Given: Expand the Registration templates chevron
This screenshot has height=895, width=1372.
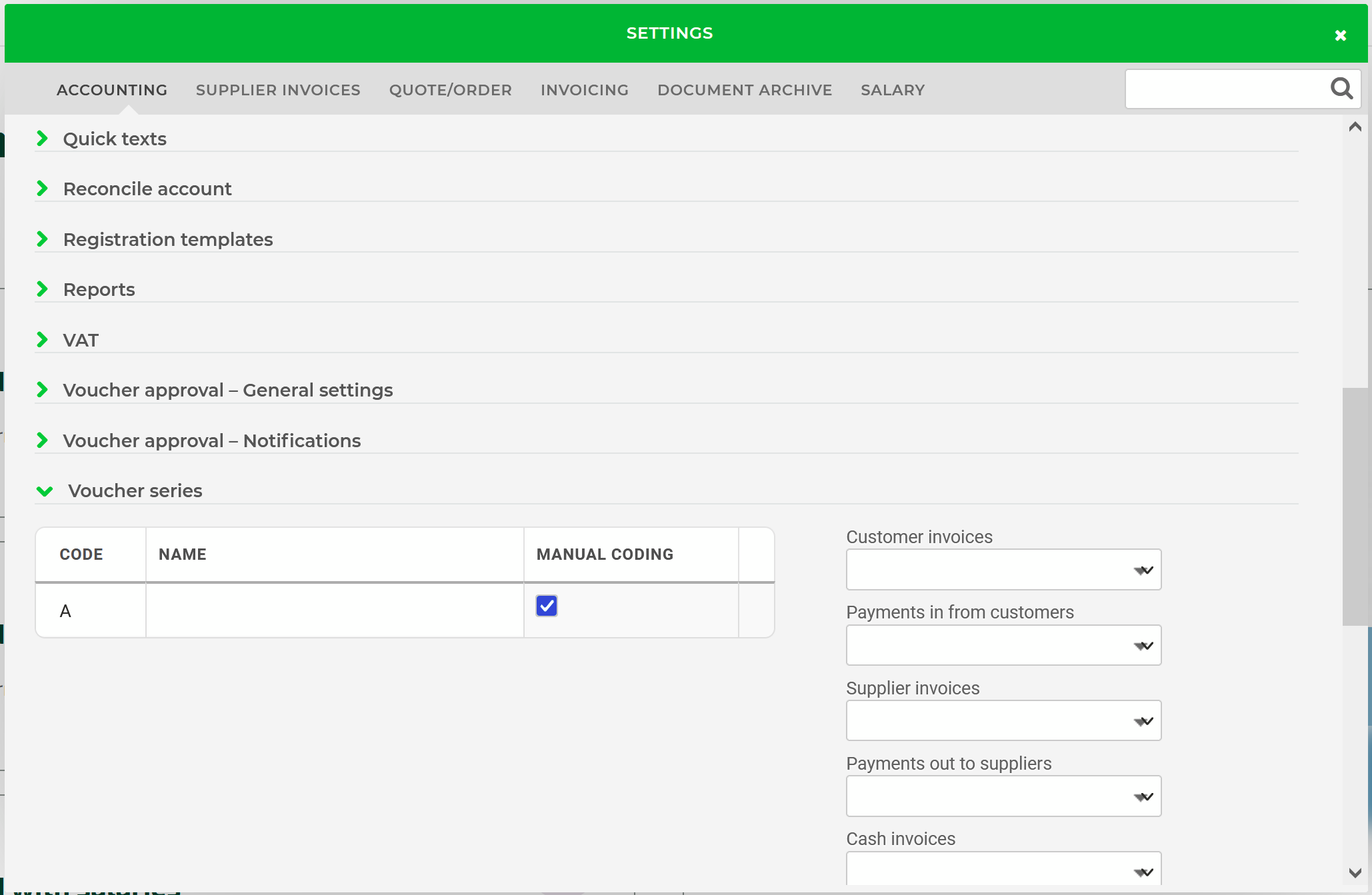Looking at the screenshot, I should 43,239.
